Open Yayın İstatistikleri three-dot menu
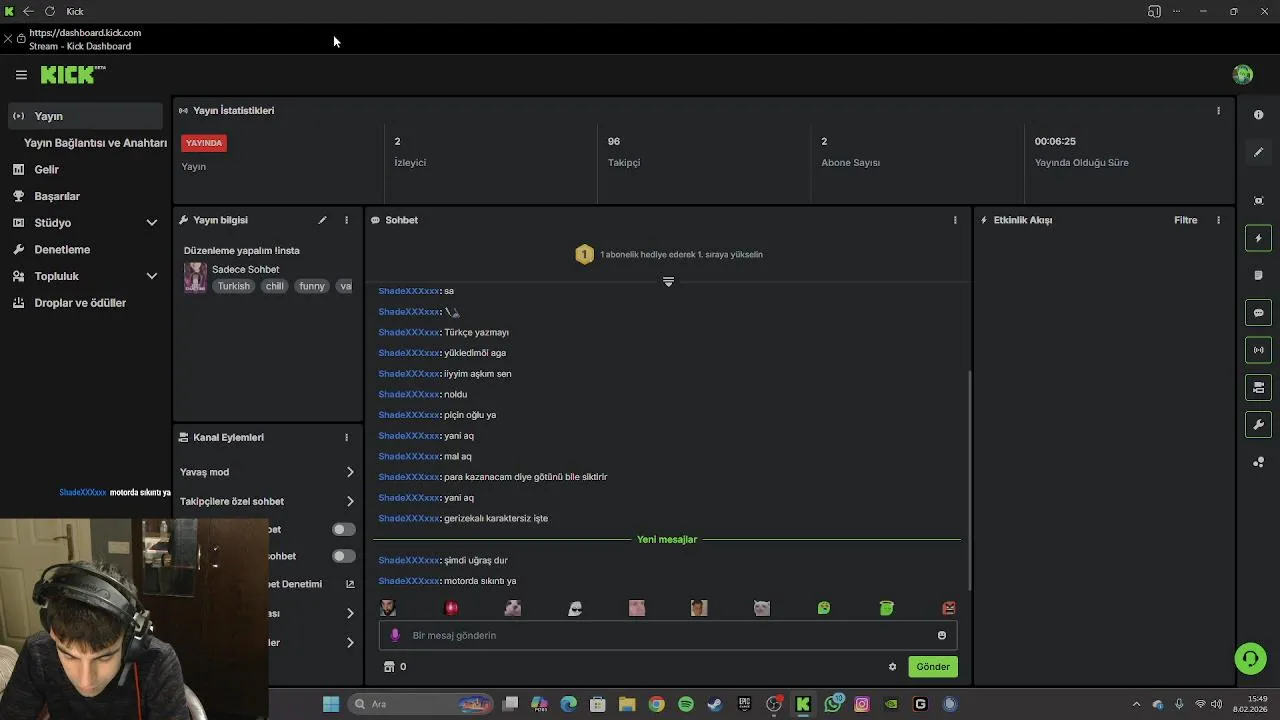 [1218, 111]
